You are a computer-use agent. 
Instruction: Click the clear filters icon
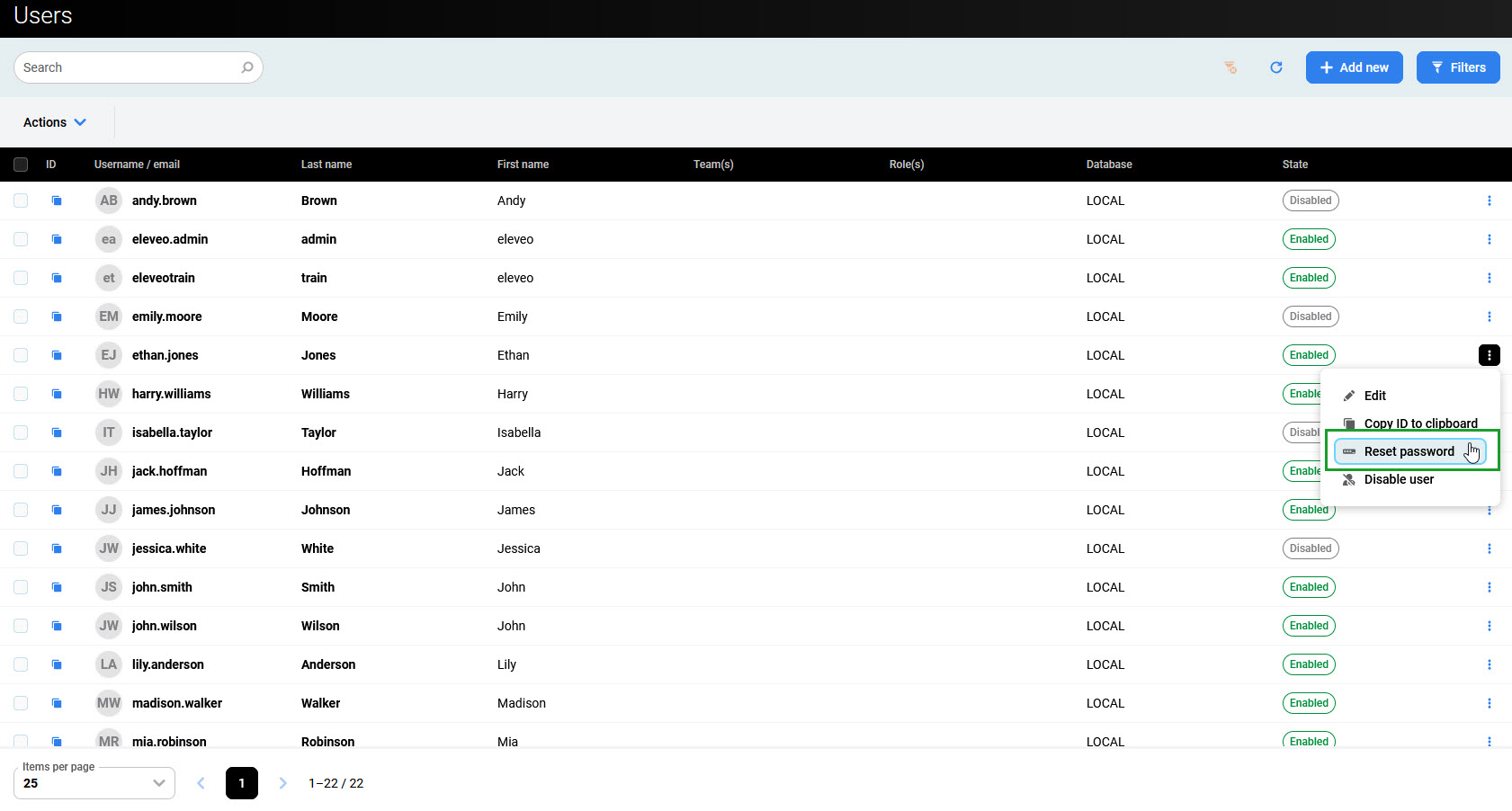pos(1230,67)
